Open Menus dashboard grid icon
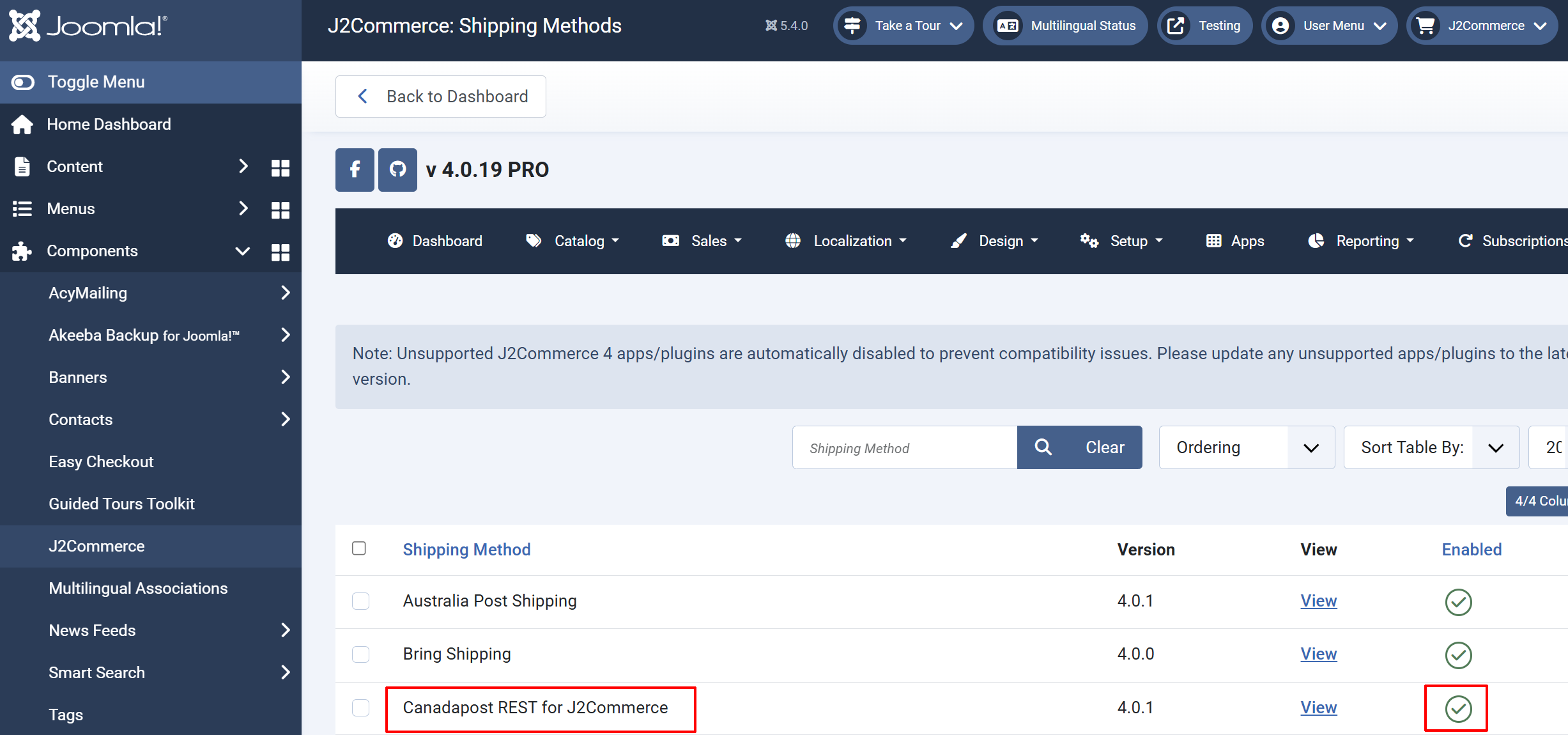This screenshot has height=735, width=1568. coord(280,210)
